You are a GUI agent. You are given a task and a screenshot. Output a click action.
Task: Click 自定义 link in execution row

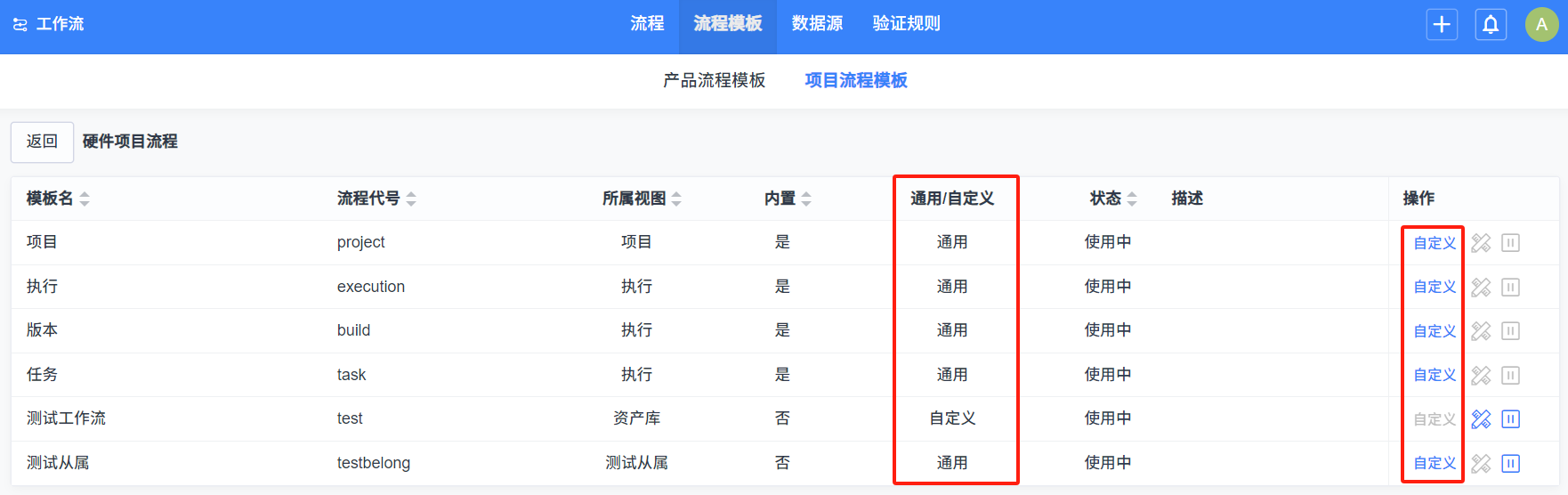point(1435,287)
